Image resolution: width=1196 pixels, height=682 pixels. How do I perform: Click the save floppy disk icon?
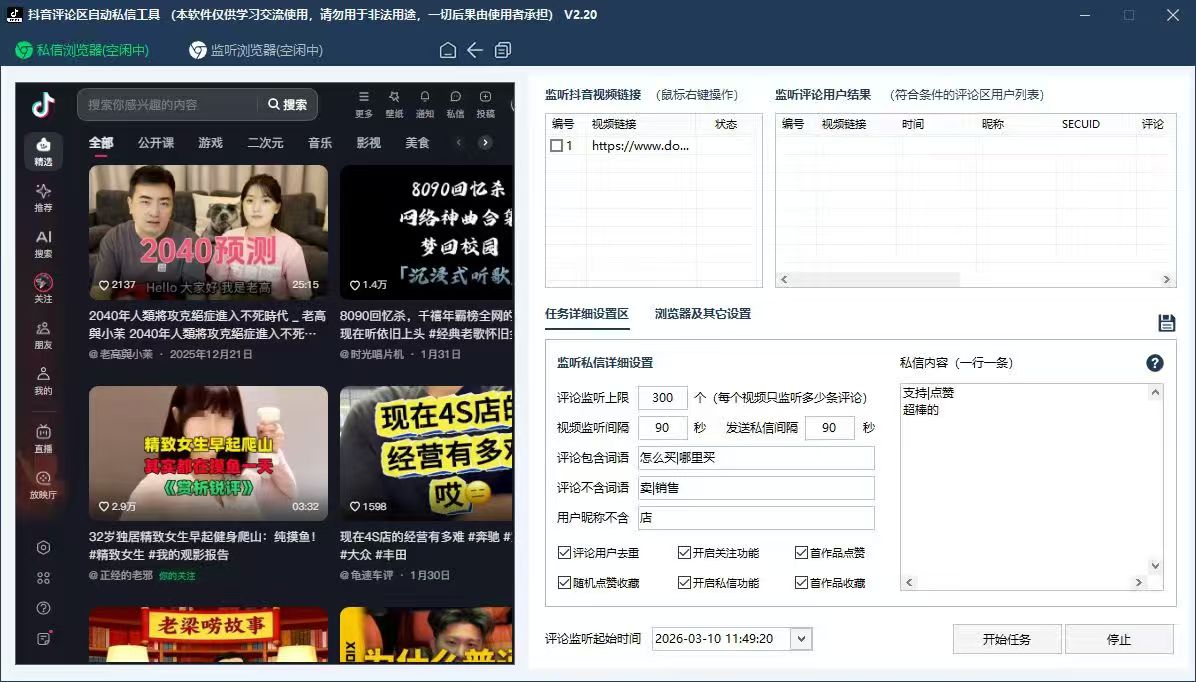(x=1166, y=323)
